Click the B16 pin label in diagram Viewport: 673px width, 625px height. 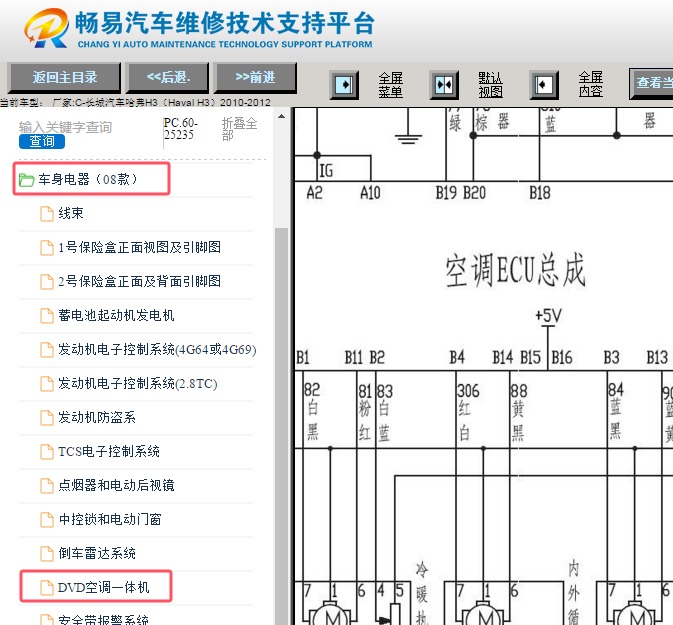[561, 357]
